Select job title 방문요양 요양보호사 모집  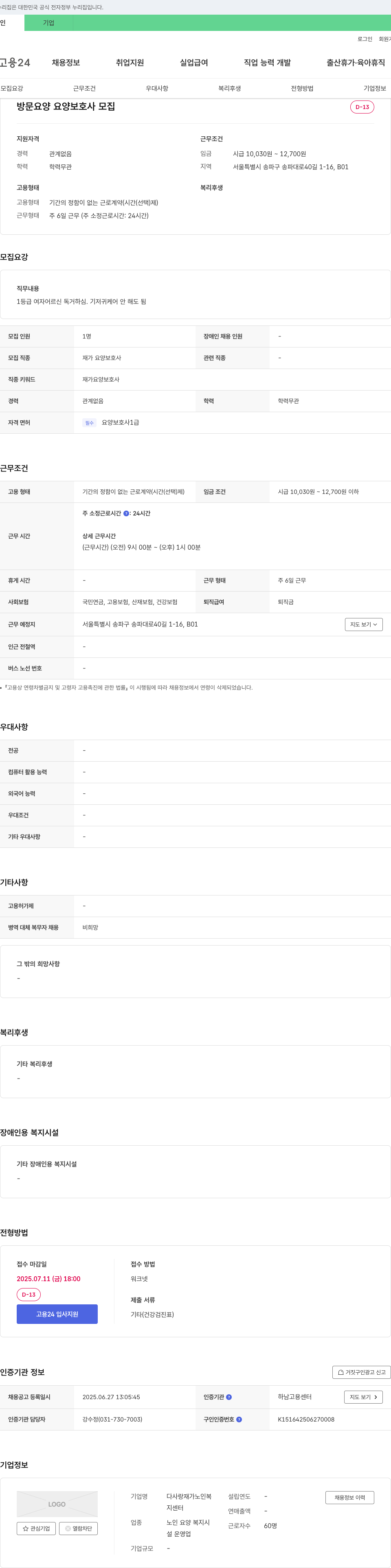tap(66, 107)
